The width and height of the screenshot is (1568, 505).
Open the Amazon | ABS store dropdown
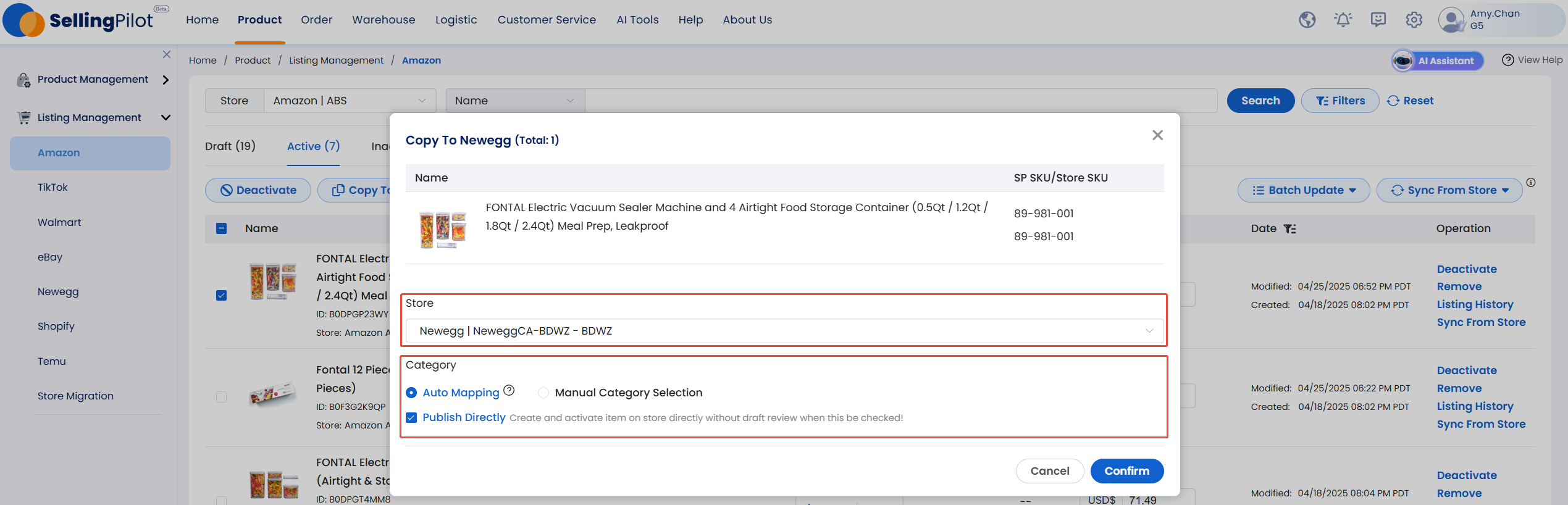click(x=350, y=101)
